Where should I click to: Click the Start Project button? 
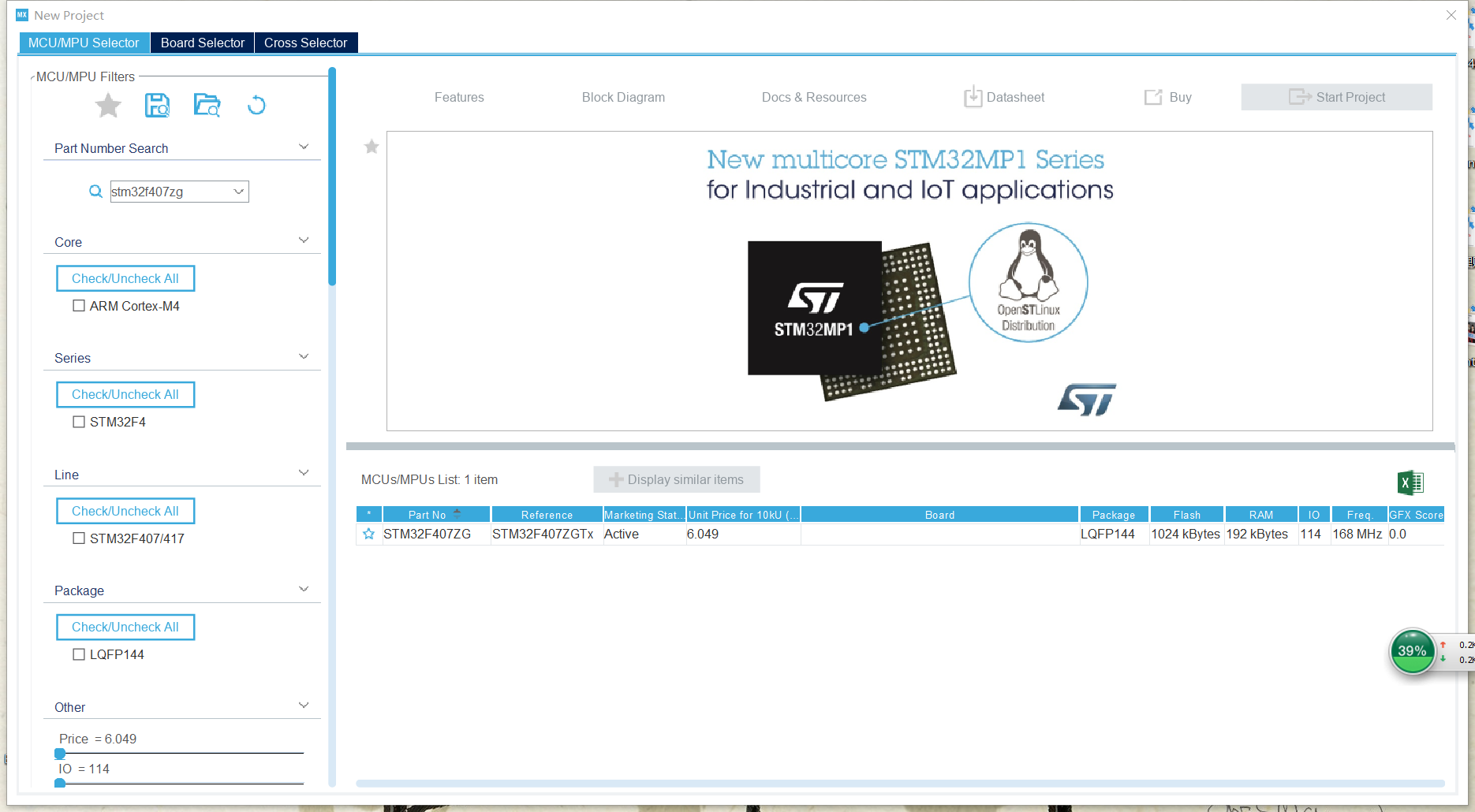(x=1336, y=96)
